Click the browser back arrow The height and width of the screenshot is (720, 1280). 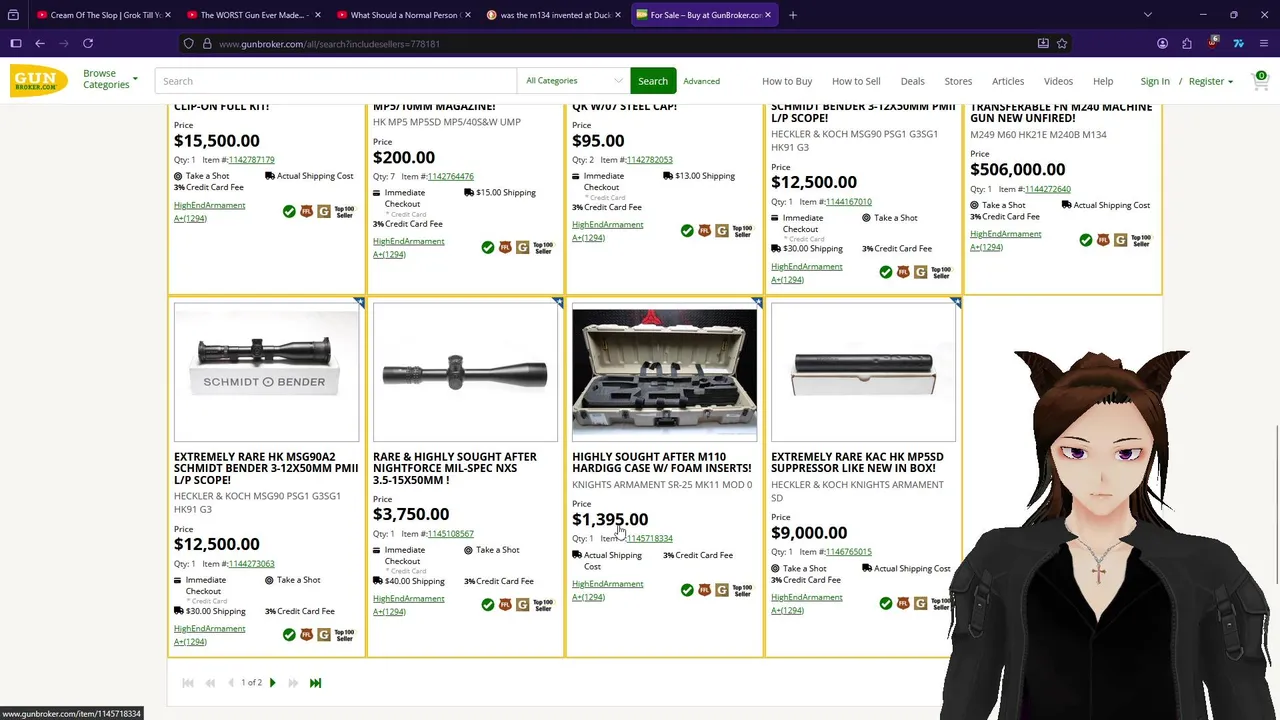point(40,43)
